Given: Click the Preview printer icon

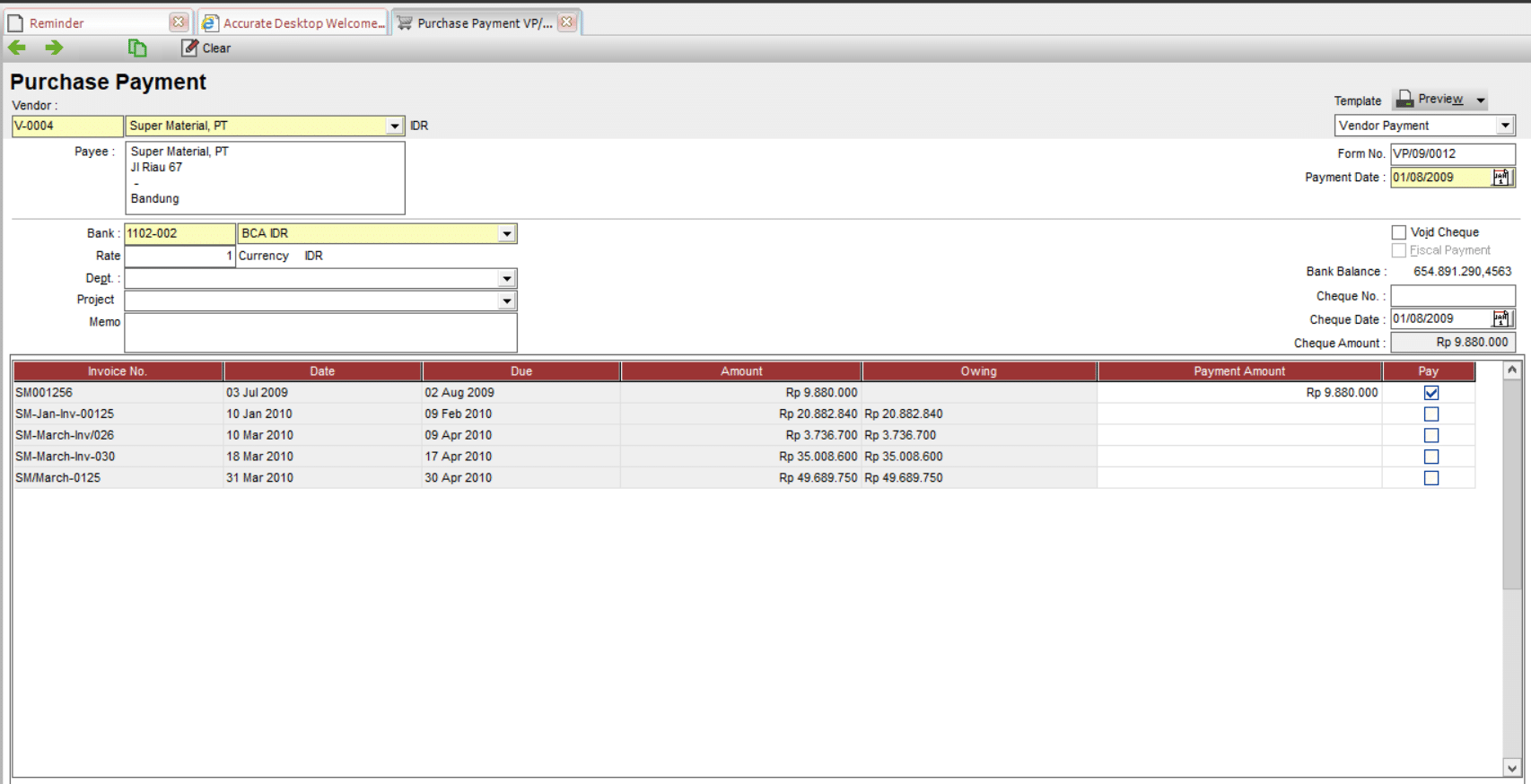Looking at the screenshot, I should tap(1404, 100).
